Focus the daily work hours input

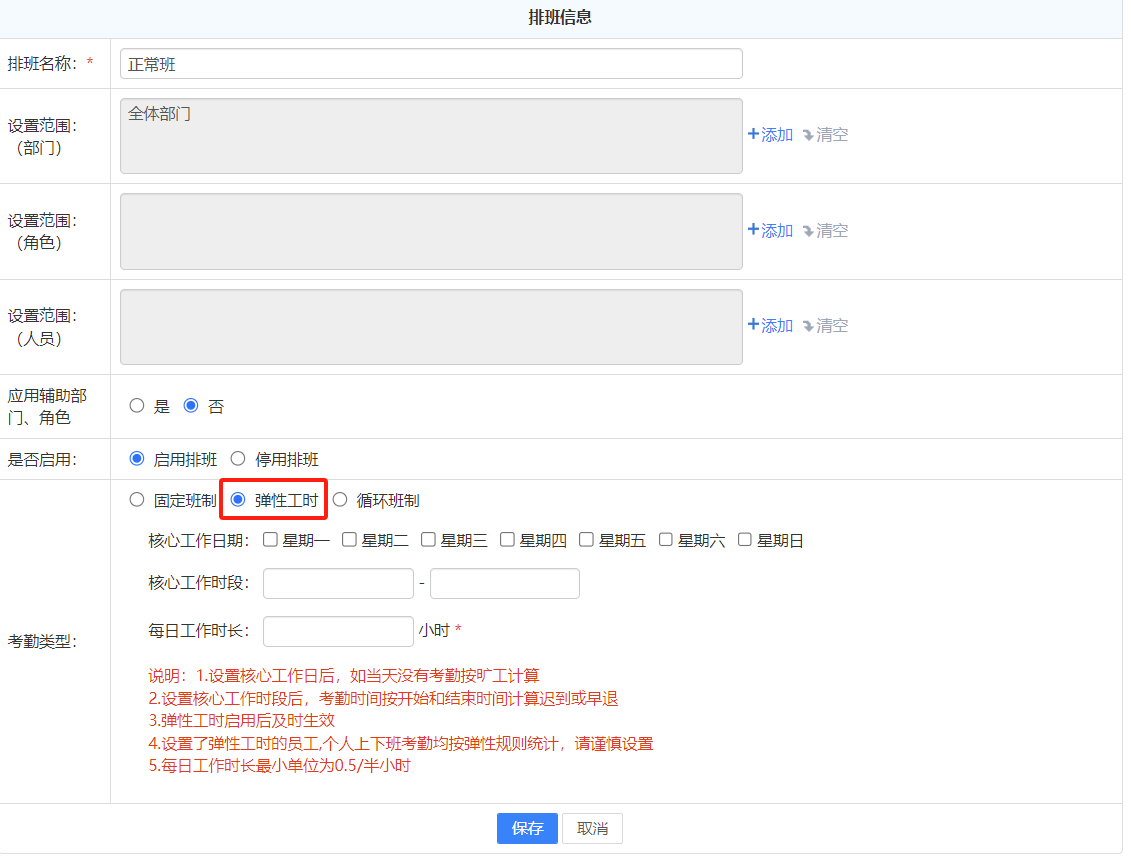tap(338, 631)
